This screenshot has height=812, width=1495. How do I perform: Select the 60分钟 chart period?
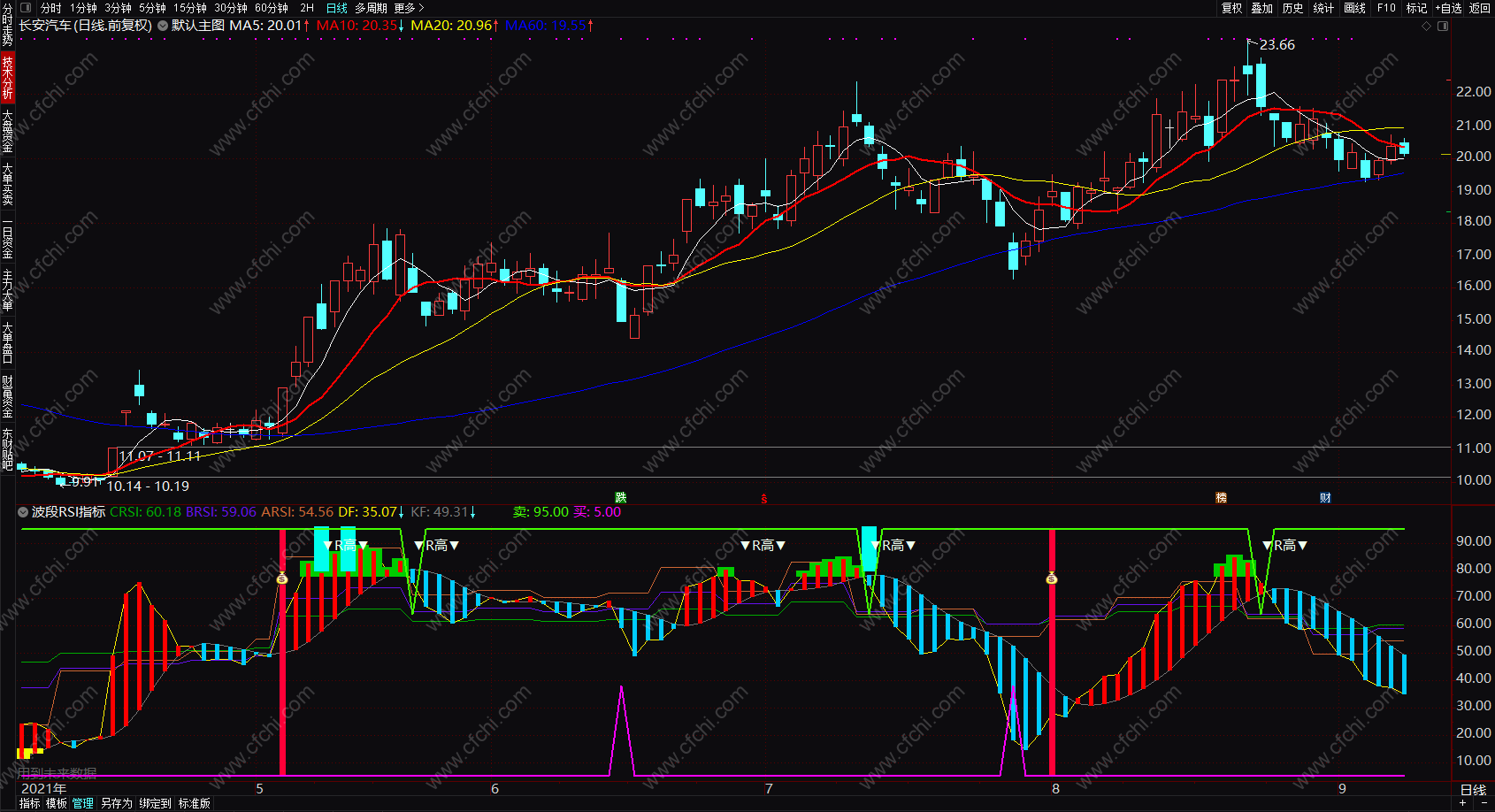tap(272, 8)
